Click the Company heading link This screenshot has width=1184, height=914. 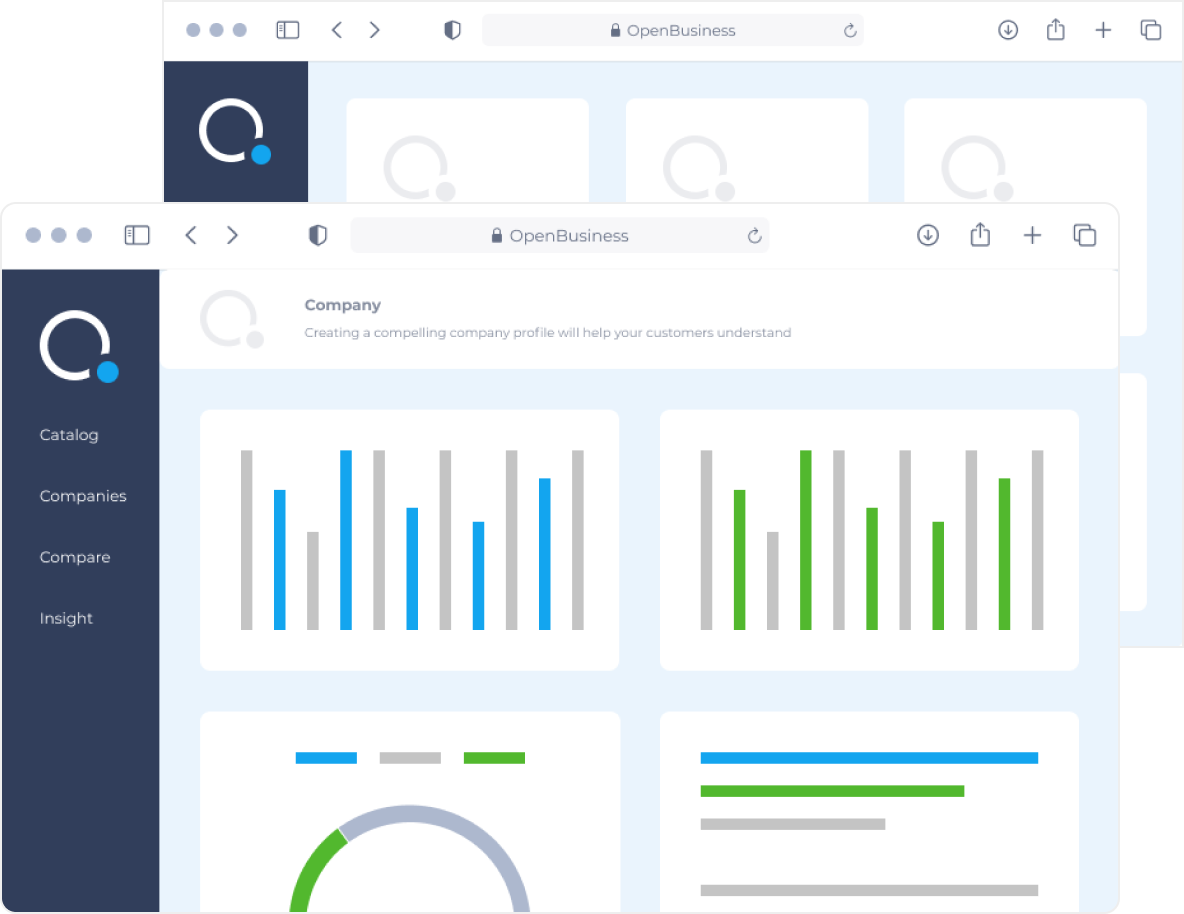coord(343,305)
